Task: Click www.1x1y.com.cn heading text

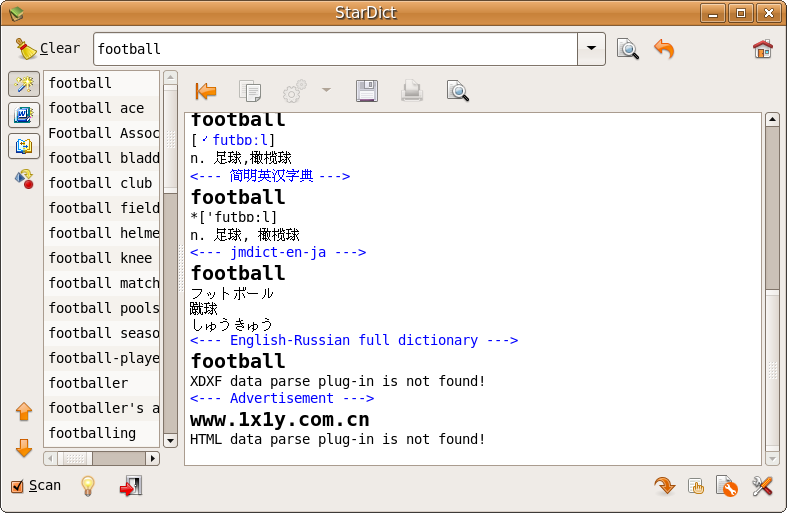Action: (280, 420)
